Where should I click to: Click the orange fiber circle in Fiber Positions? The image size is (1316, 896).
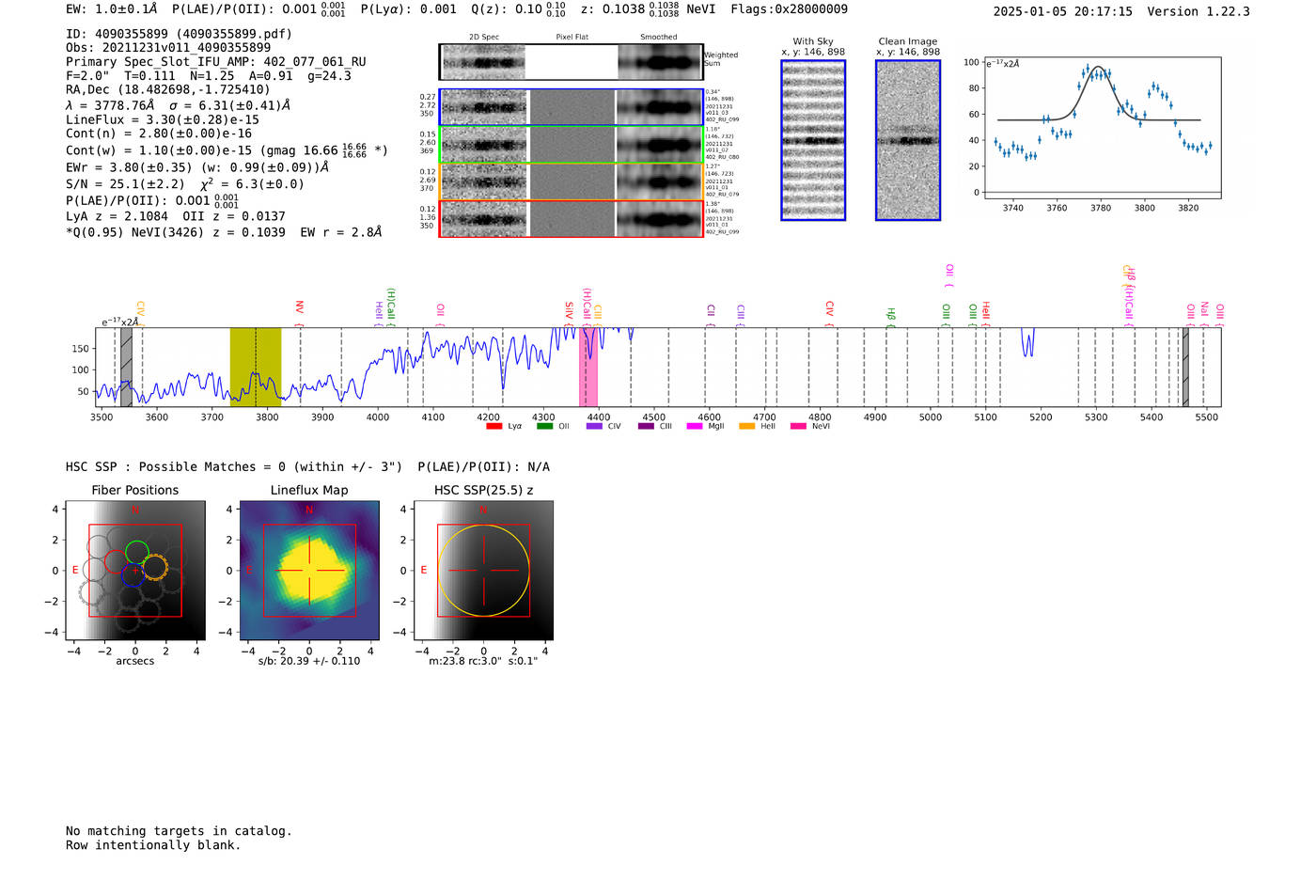(155, 567)
